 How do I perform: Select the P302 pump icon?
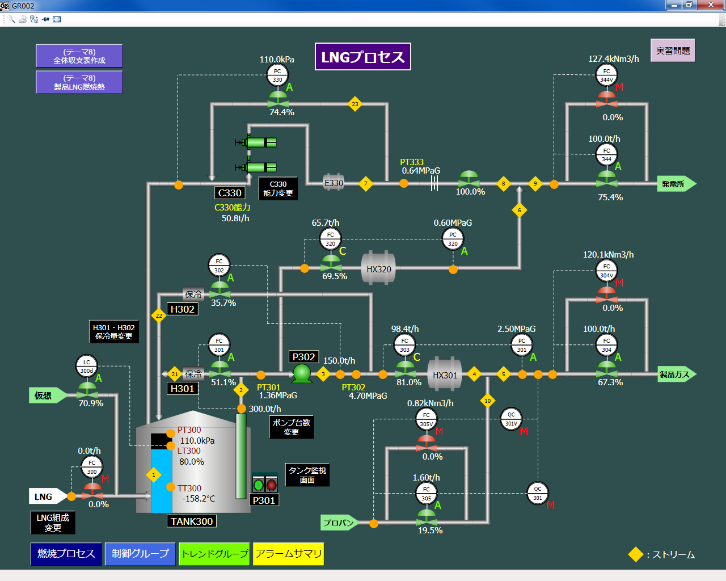pos(301,373)
